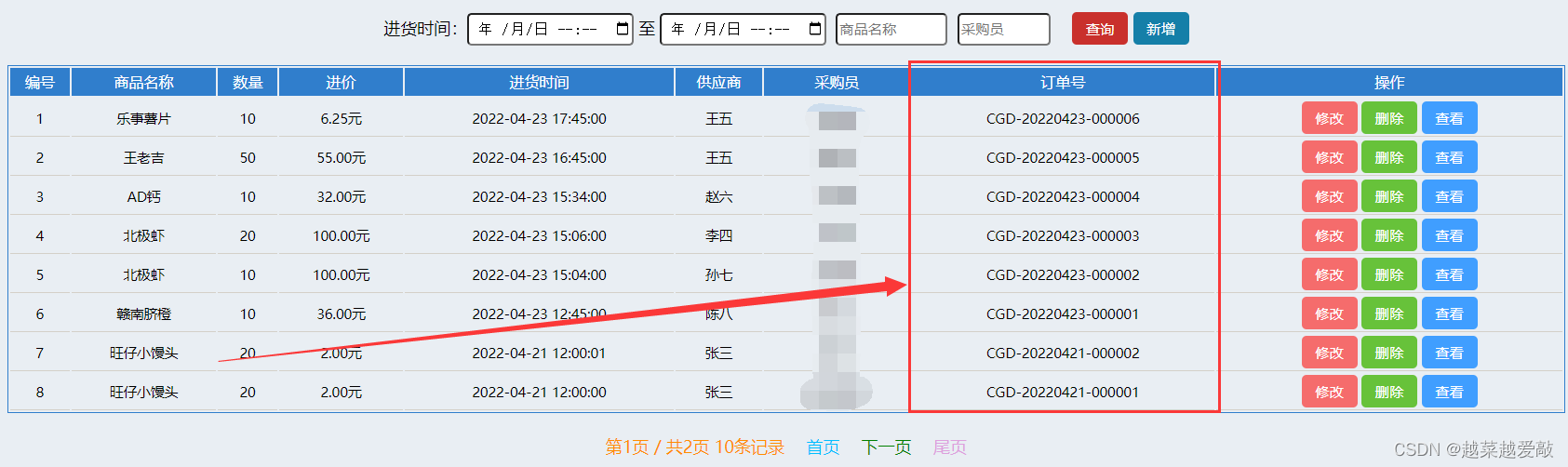Click the 采购员 column header
Image resolution: width=1568 pixels, height=467 pixels.
[x=836, y=82]
